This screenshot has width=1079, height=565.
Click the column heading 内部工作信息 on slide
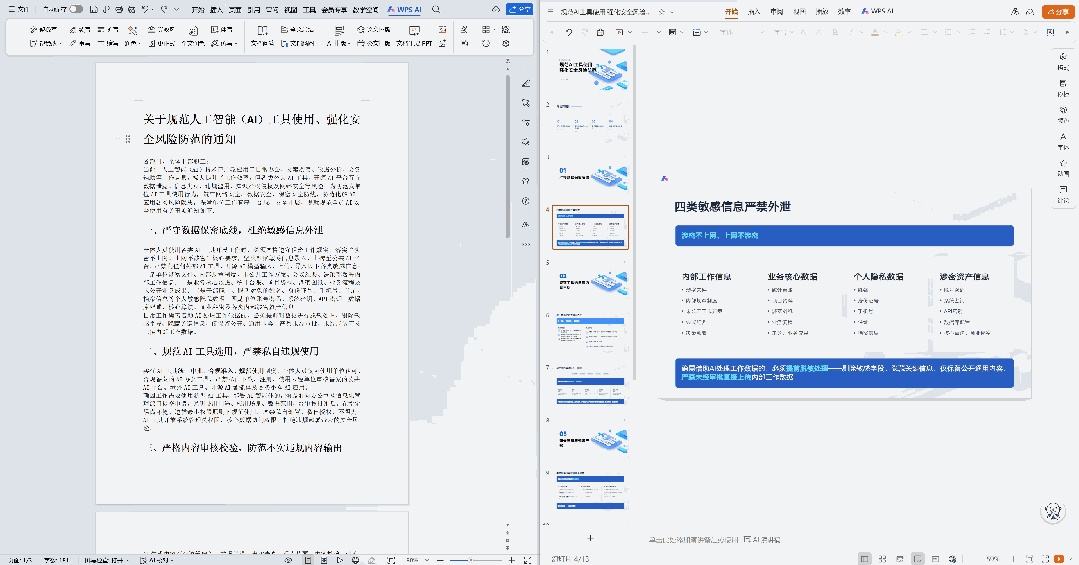click(x=707, y=277)
